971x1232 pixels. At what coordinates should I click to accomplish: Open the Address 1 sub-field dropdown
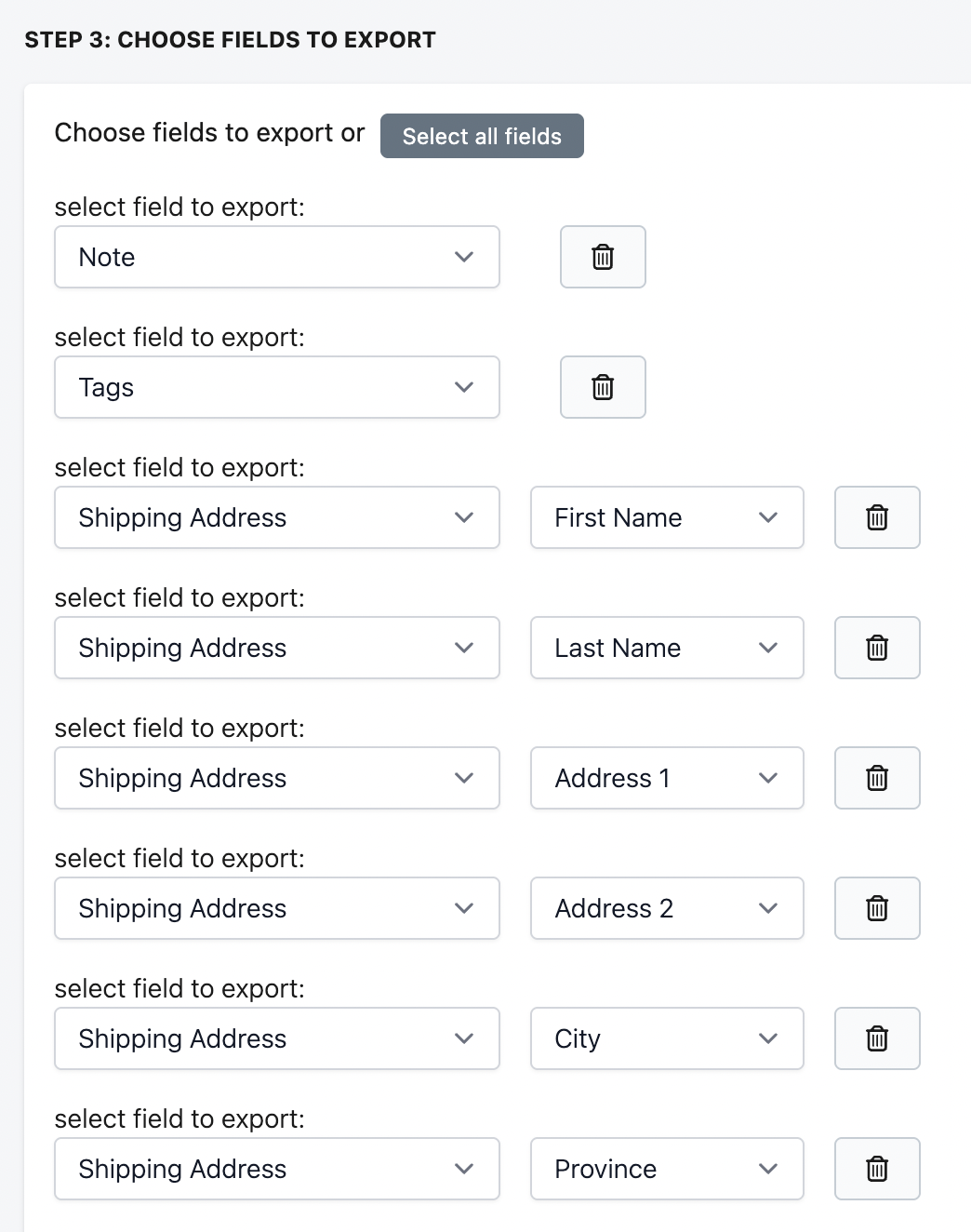[667, 778]
